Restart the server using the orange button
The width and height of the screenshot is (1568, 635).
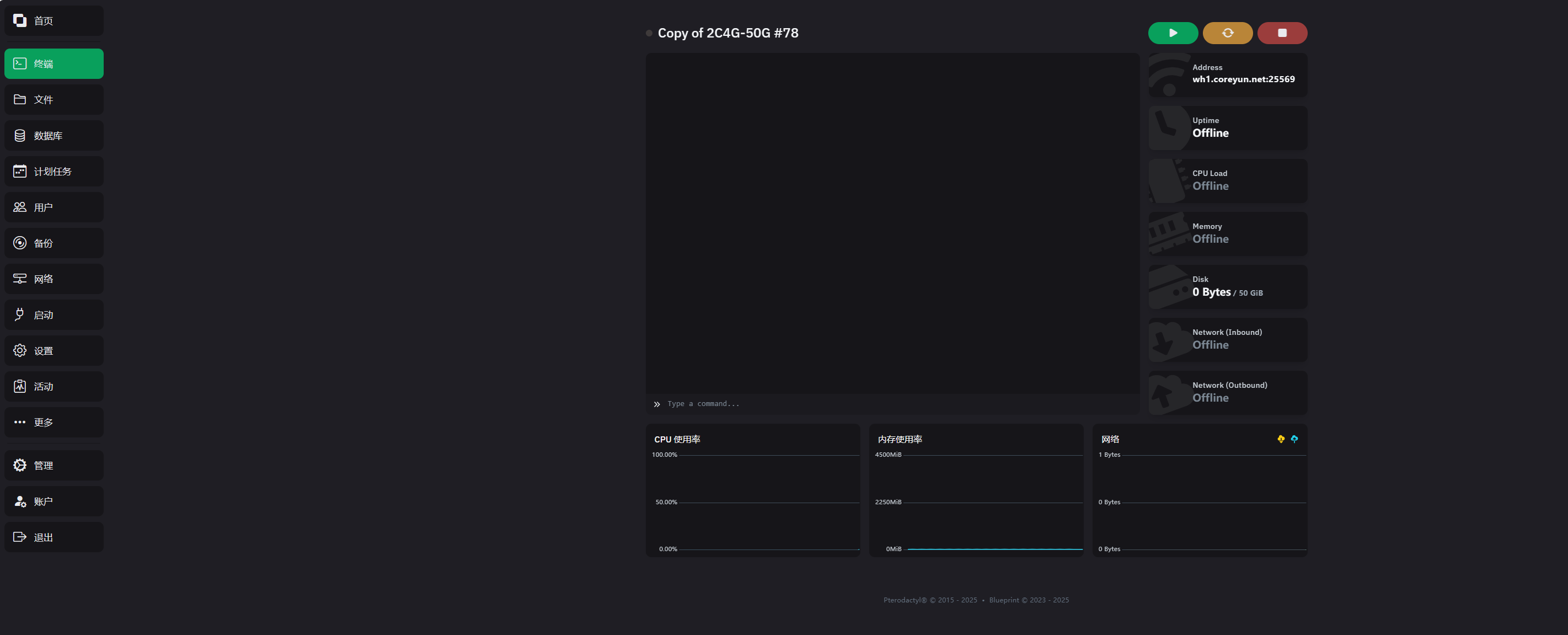[1227, 33]
